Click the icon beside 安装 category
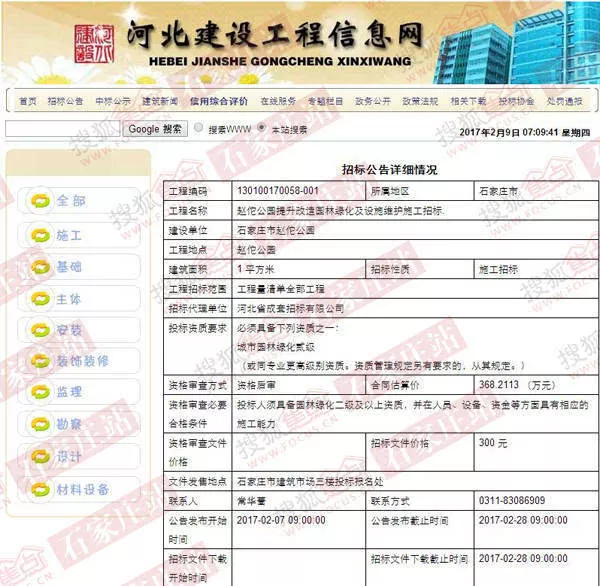Image resolution: width=600 pixels, height=586 pixels. click(41, 330)
